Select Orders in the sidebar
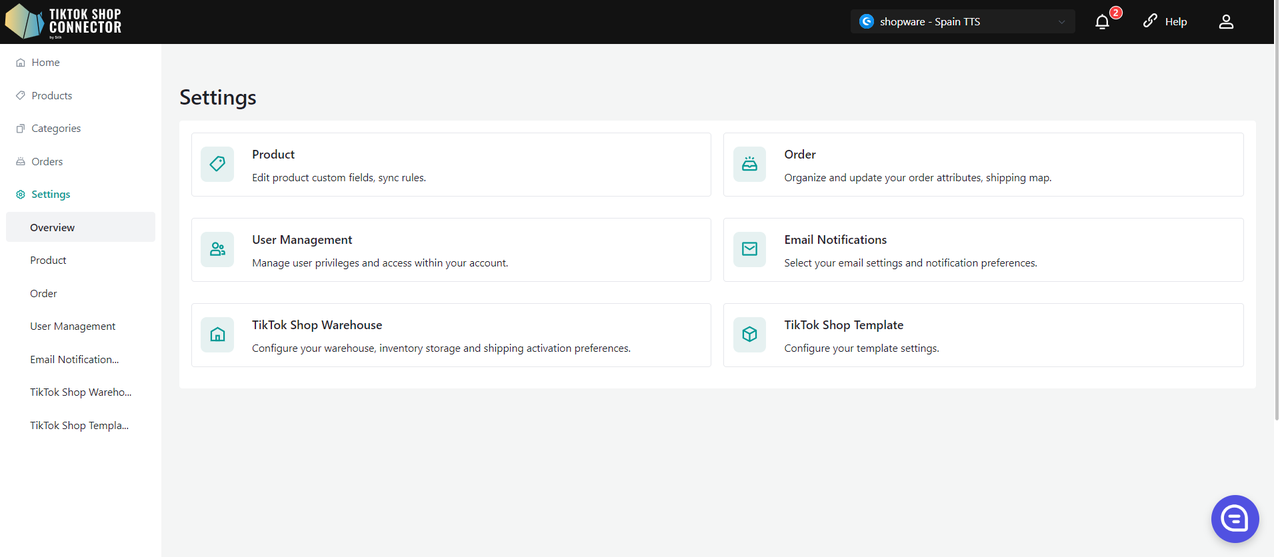1280x557 pixels. click(x=46, y=162)
